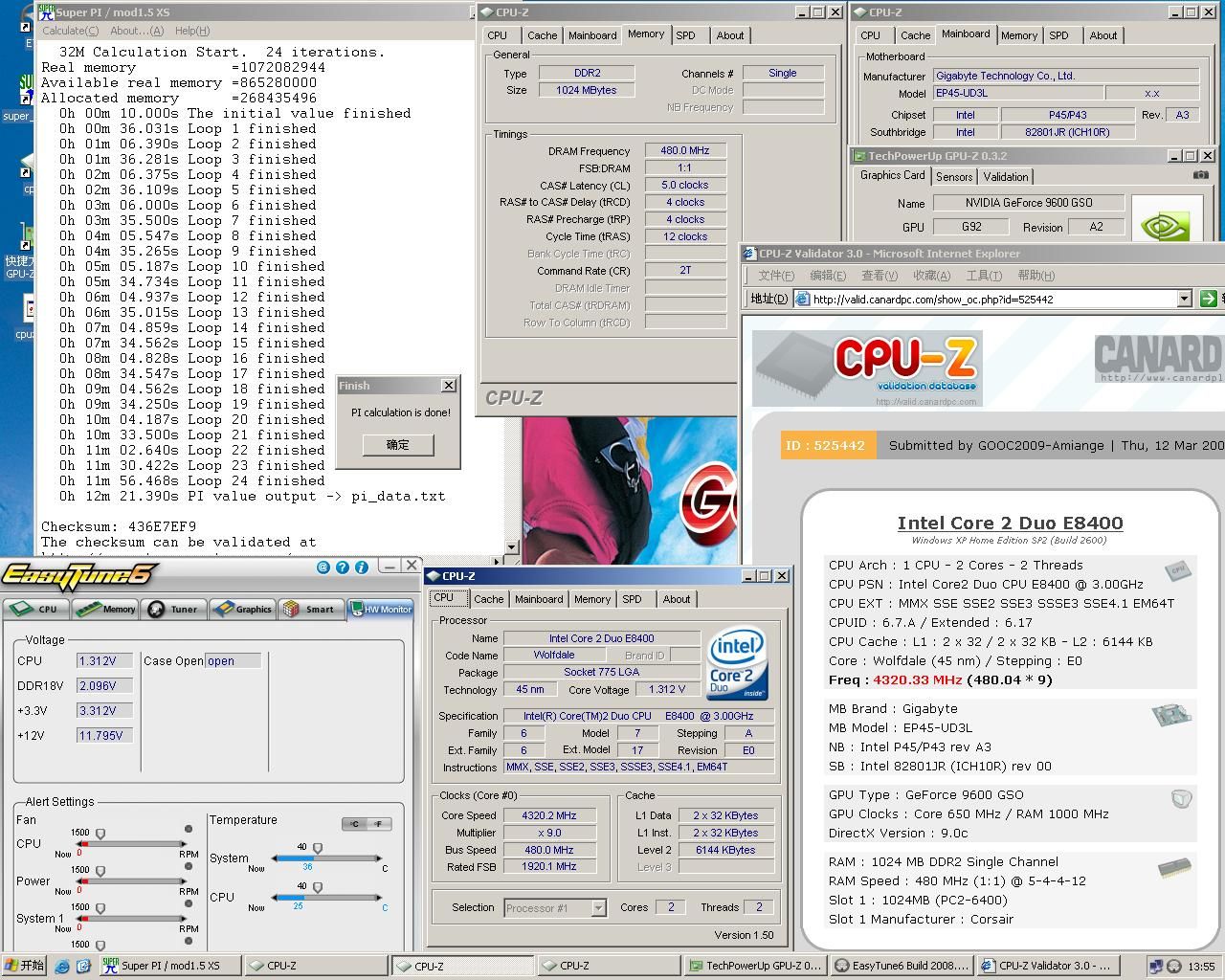Open IE 工具(T) menu
Viewport: 1225px width, 980px height.
[984, 276]
